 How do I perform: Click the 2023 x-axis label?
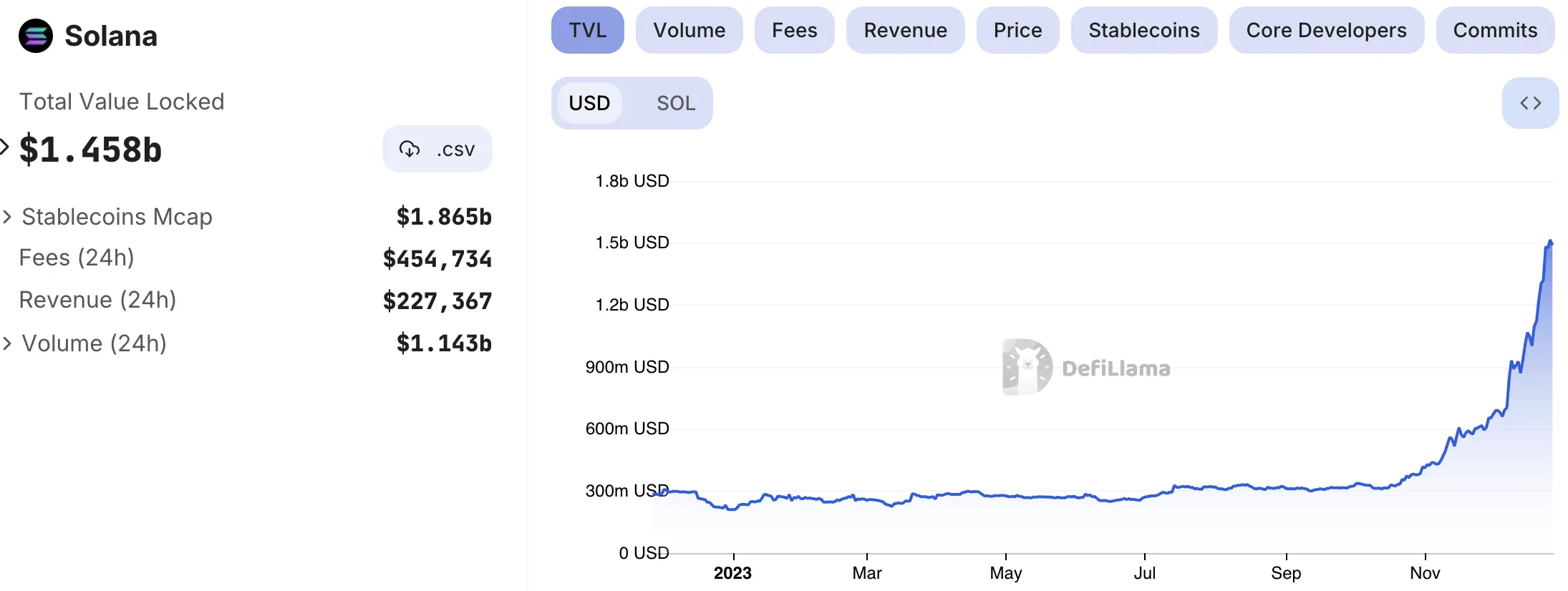[x=732, y=573]
